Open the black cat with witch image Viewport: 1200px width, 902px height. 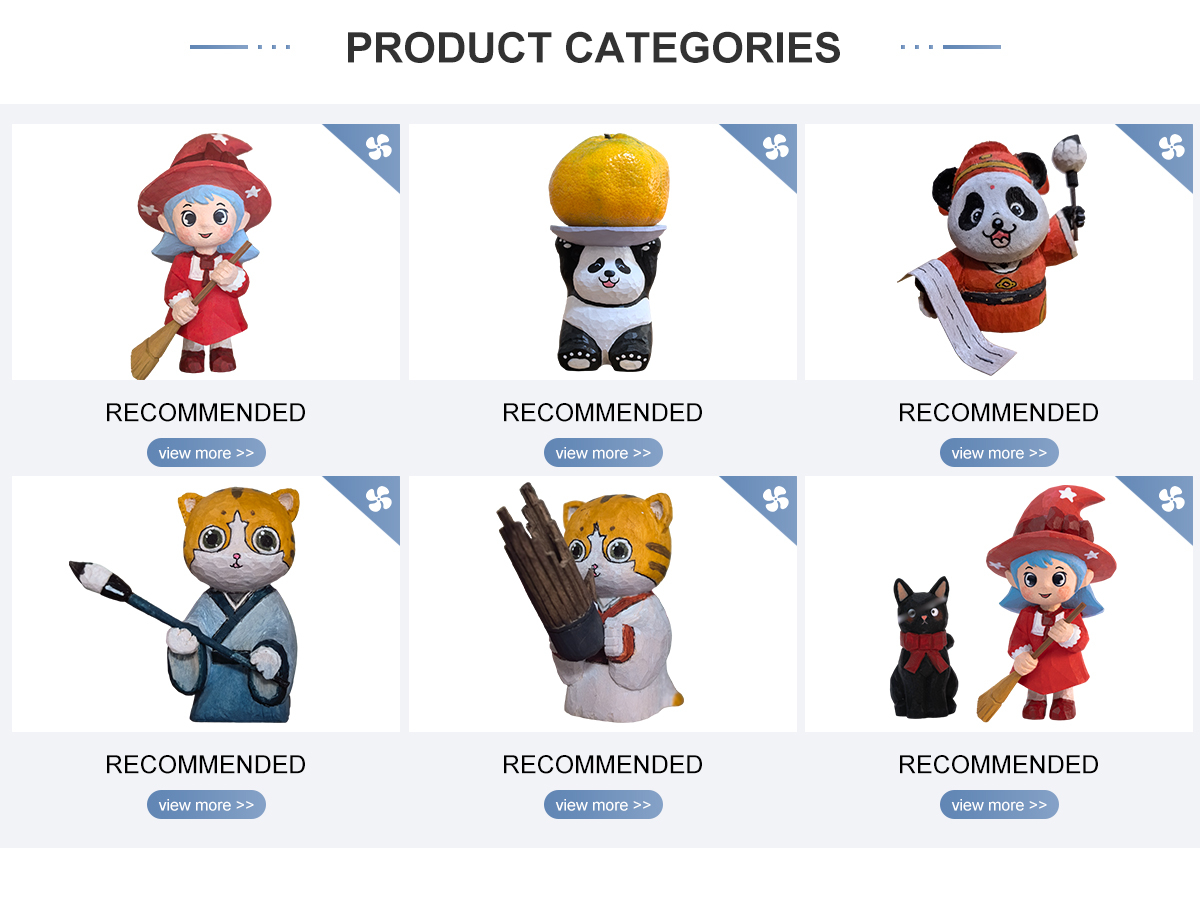pos(999,604)
